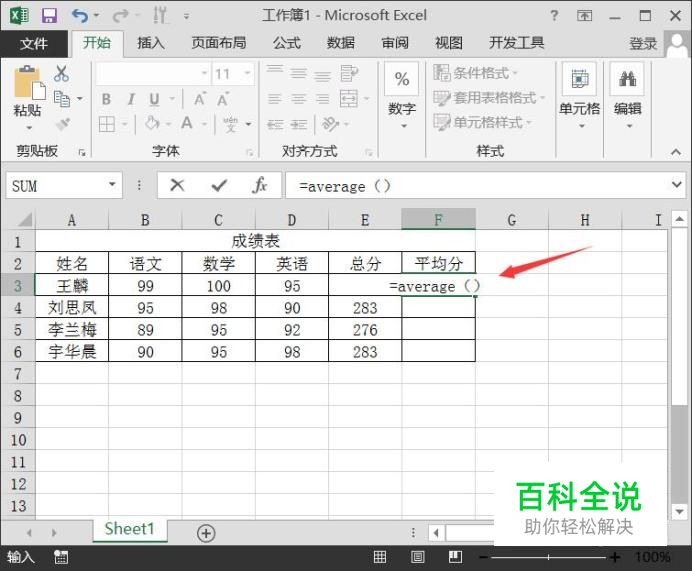Toggle Bold formatting
692x571 pixels.
pyautogui.click(x=106, y=99)
